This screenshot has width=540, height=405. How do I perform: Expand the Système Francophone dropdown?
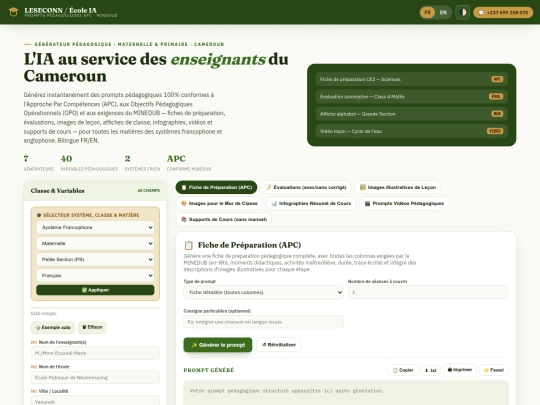click(x=95, y=227)
